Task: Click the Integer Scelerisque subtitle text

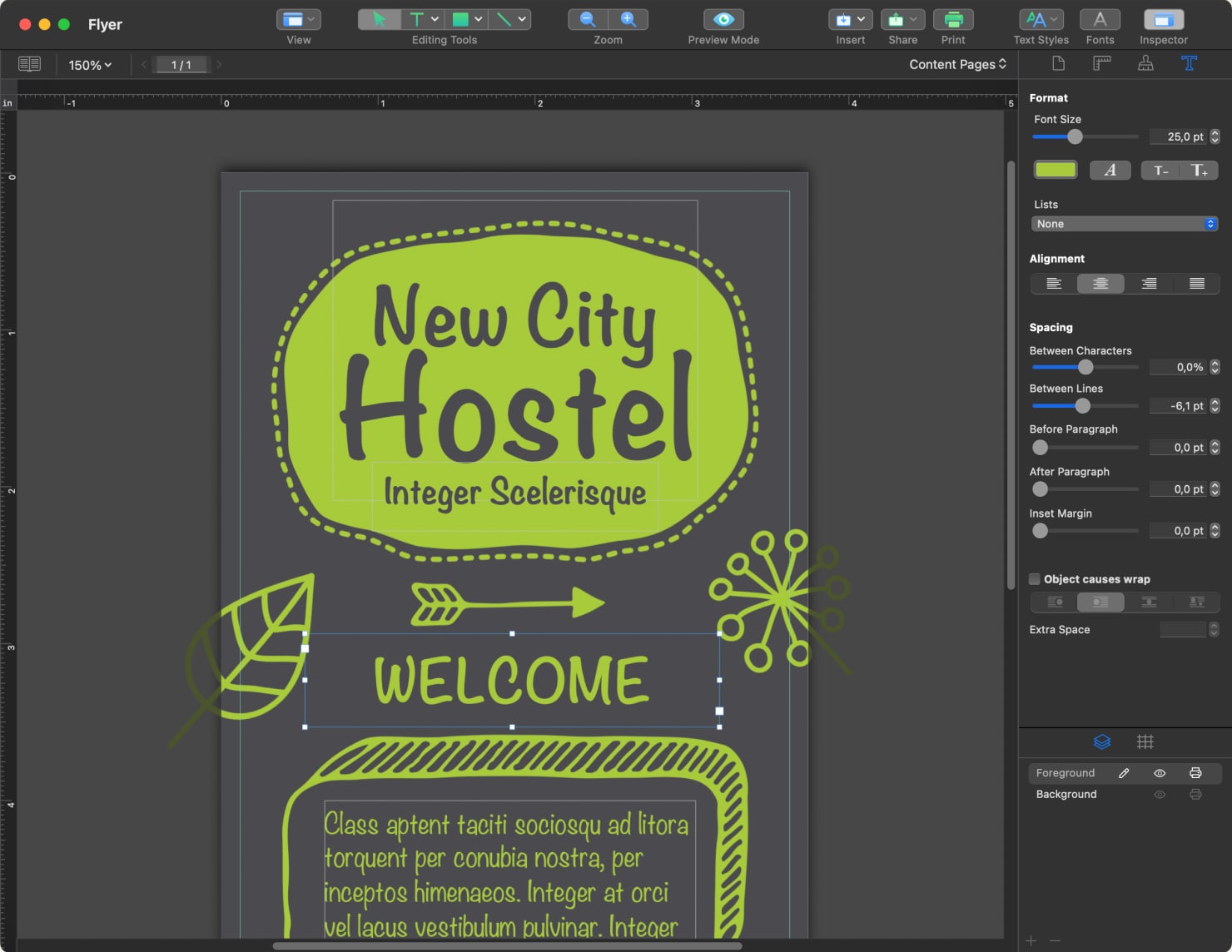Action: 514,493
